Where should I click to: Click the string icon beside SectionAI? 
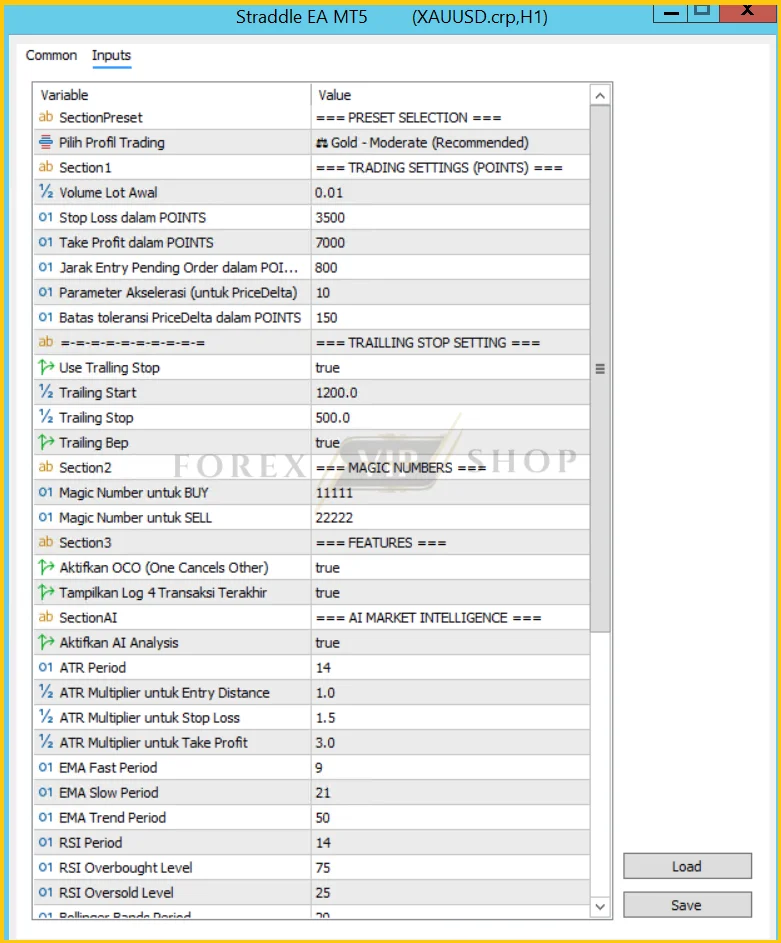click(46, 618)
